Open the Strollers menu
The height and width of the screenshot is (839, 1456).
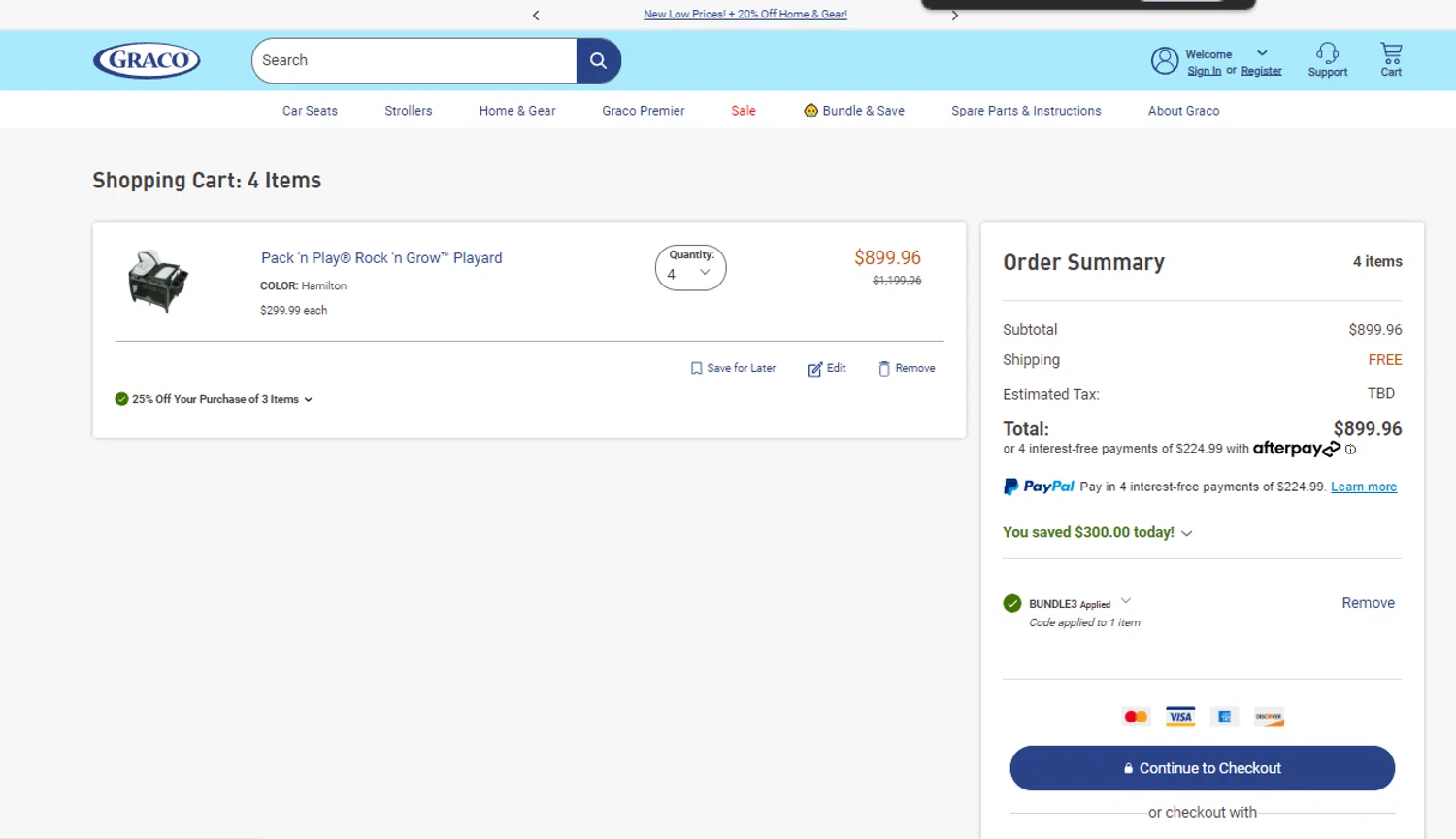tap(409, 111)
